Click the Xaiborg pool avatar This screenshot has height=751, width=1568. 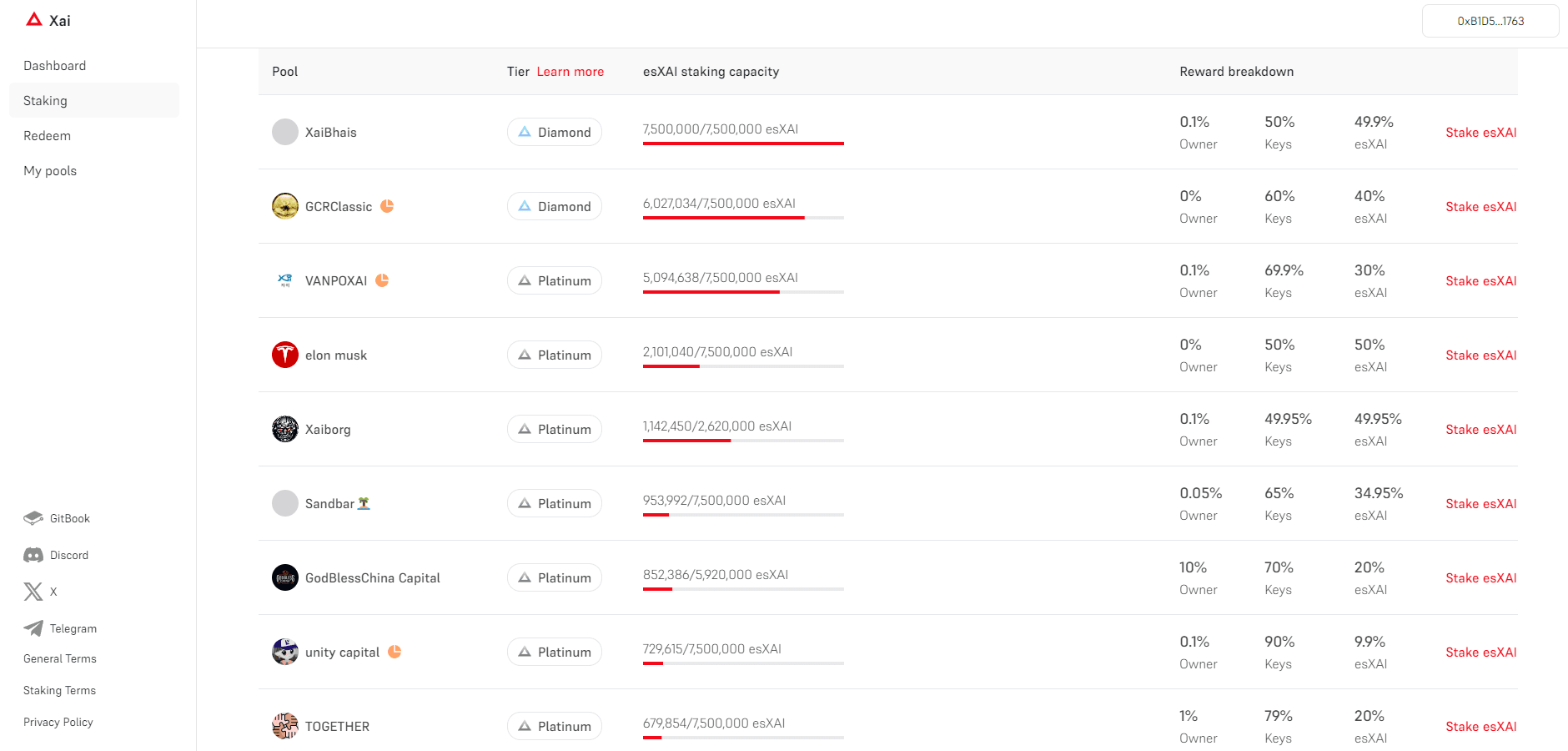(285, 429)
